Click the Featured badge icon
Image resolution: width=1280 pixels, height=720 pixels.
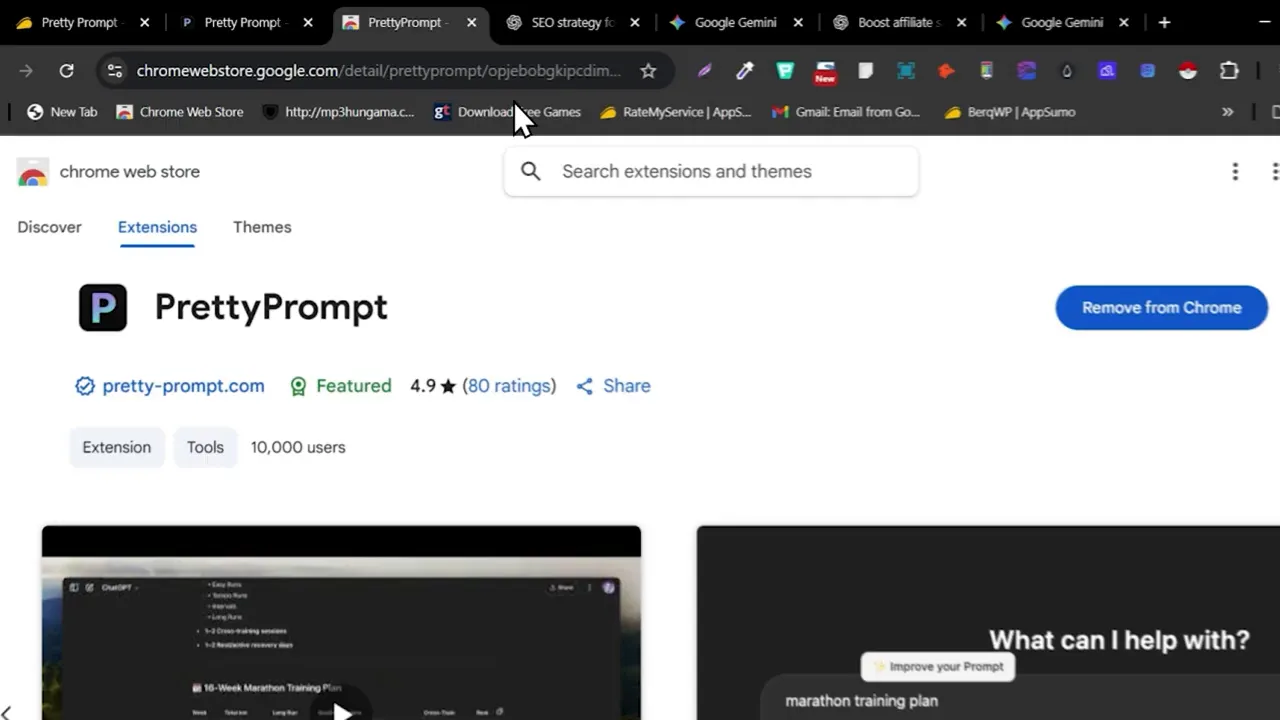pos(298,386)
